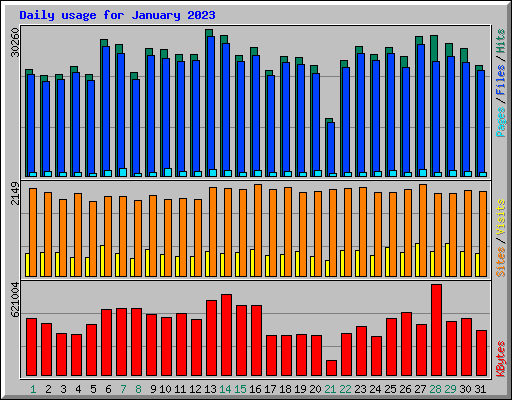
Task: Select day label 16 on the x-axis
Action: [255, 389]
